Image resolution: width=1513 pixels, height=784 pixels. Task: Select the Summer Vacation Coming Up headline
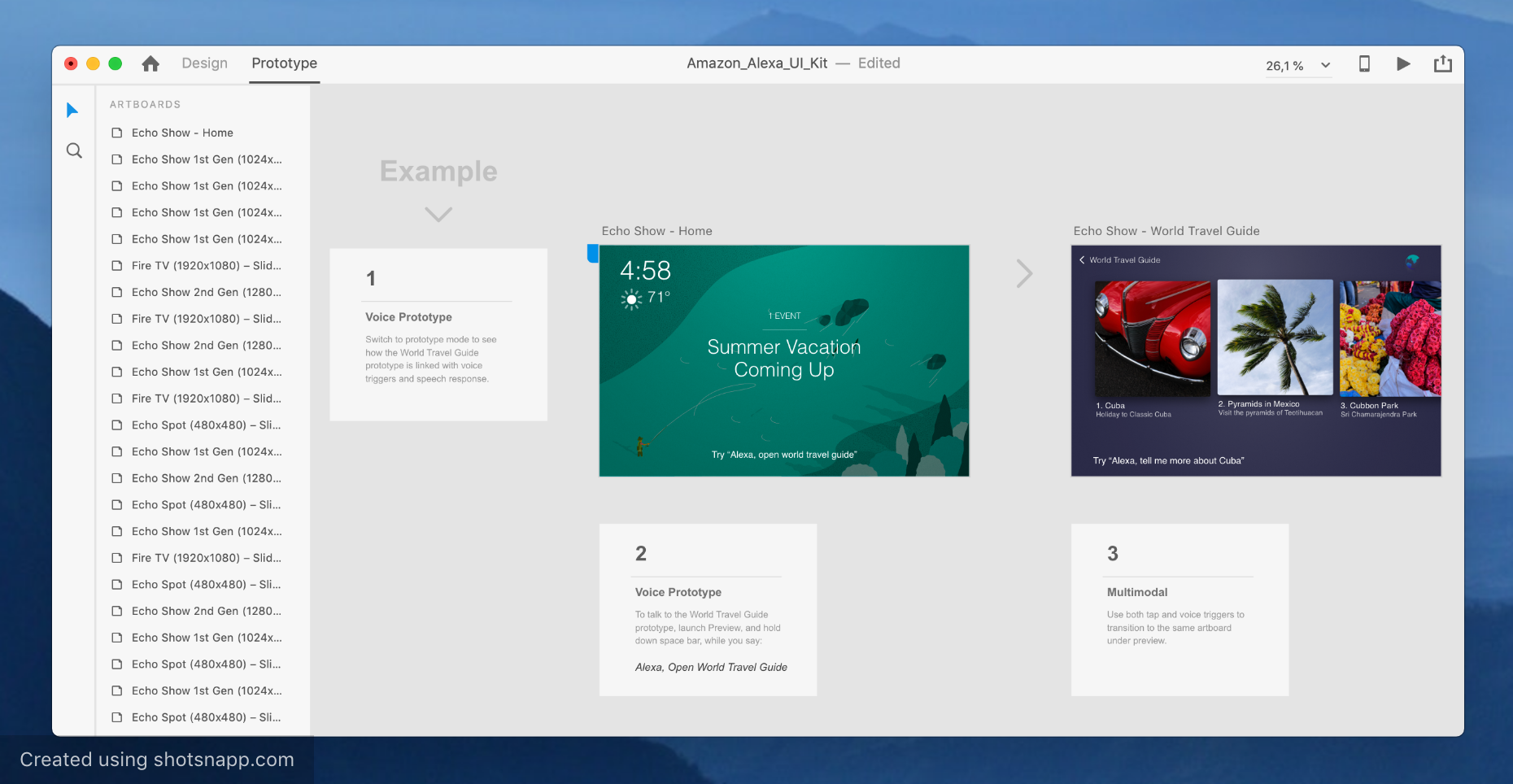[784, 358]
